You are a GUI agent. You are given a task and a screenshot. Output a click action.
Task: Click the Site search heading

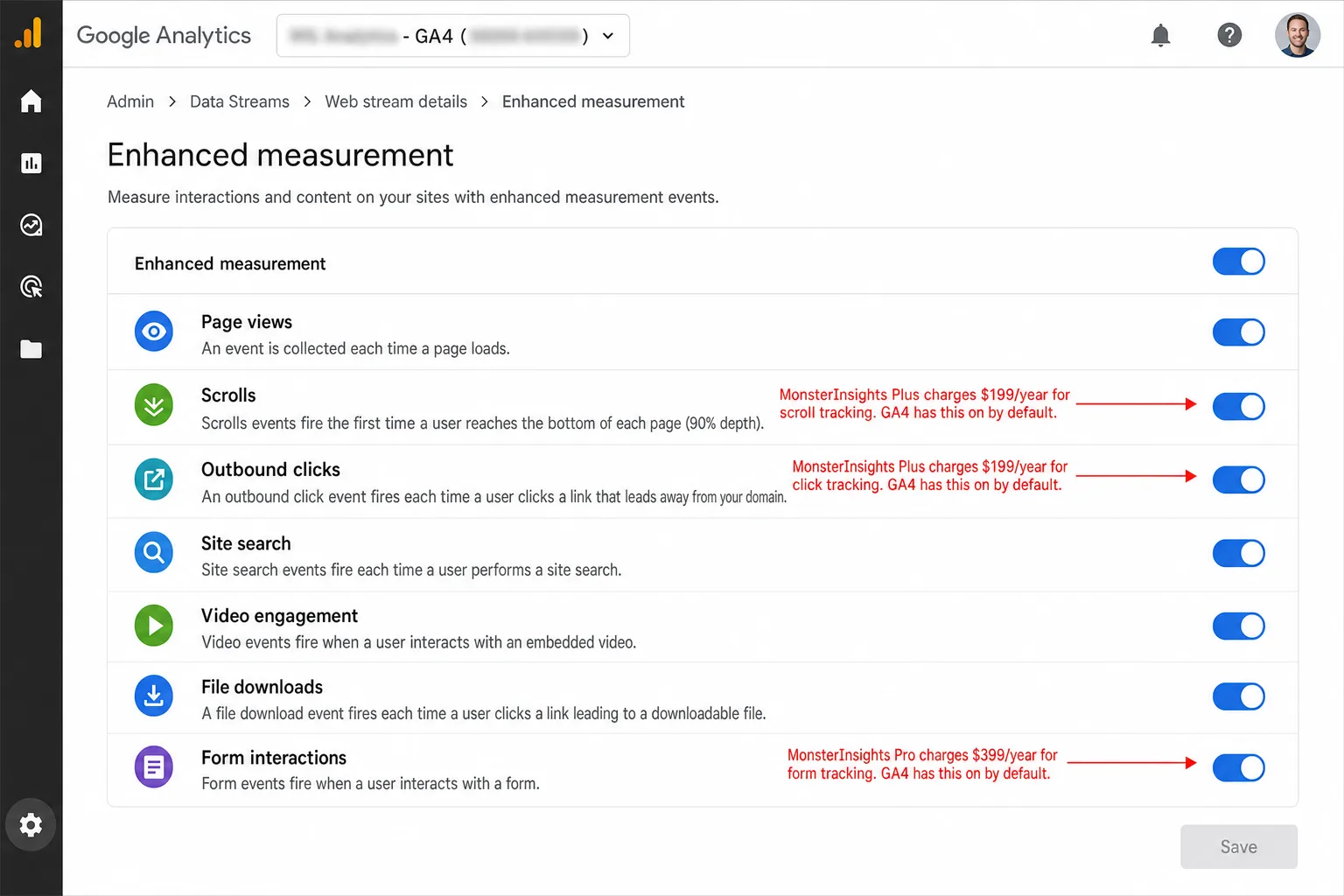[246, 543]
